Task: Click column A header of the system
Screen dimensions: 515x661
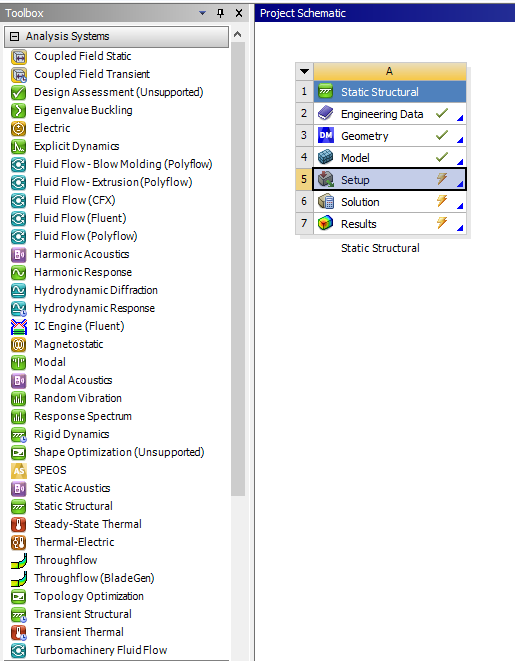Action: [389, 71]
